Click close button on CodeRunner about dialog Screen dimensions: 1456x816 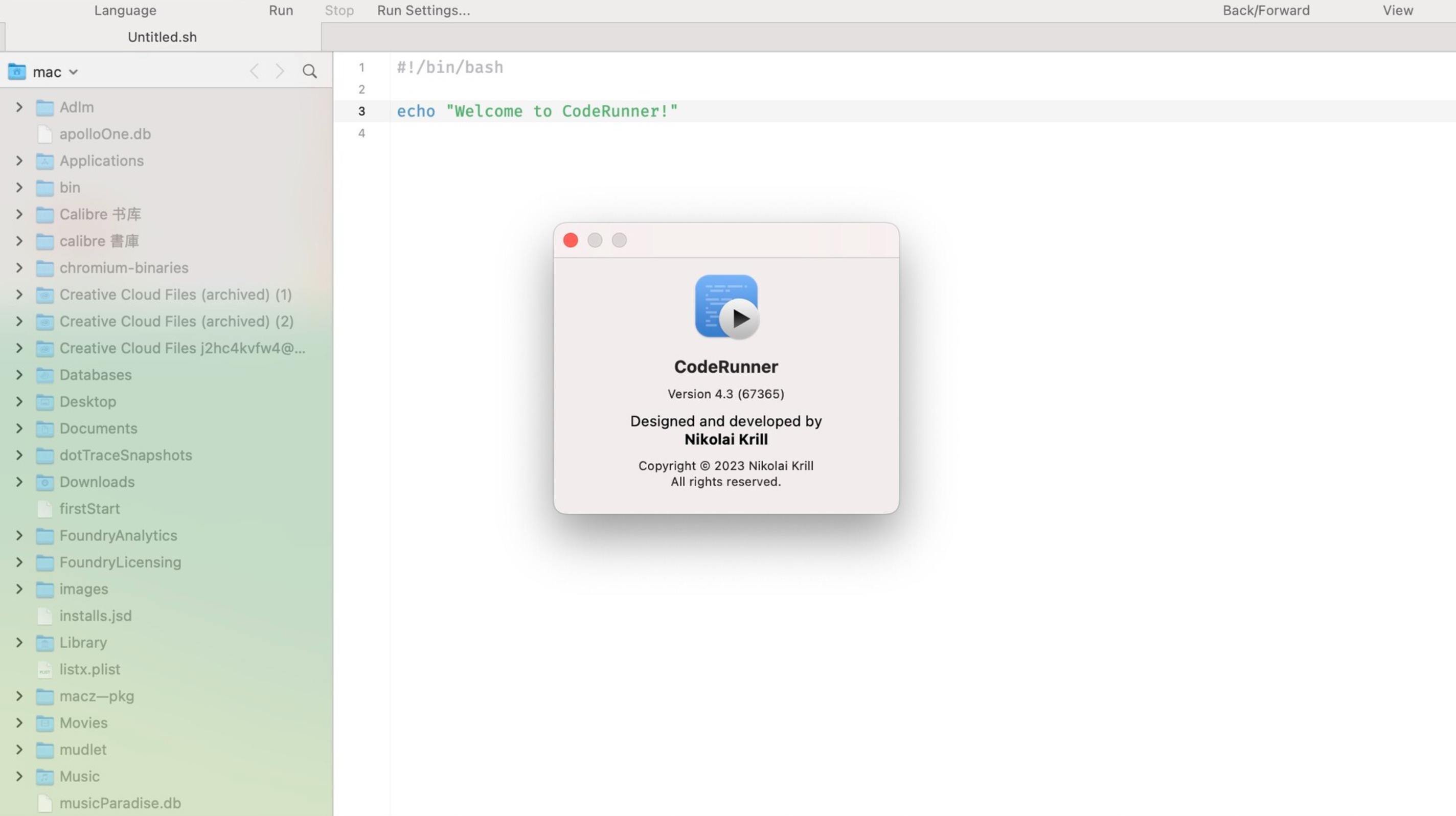coord(570,240)
